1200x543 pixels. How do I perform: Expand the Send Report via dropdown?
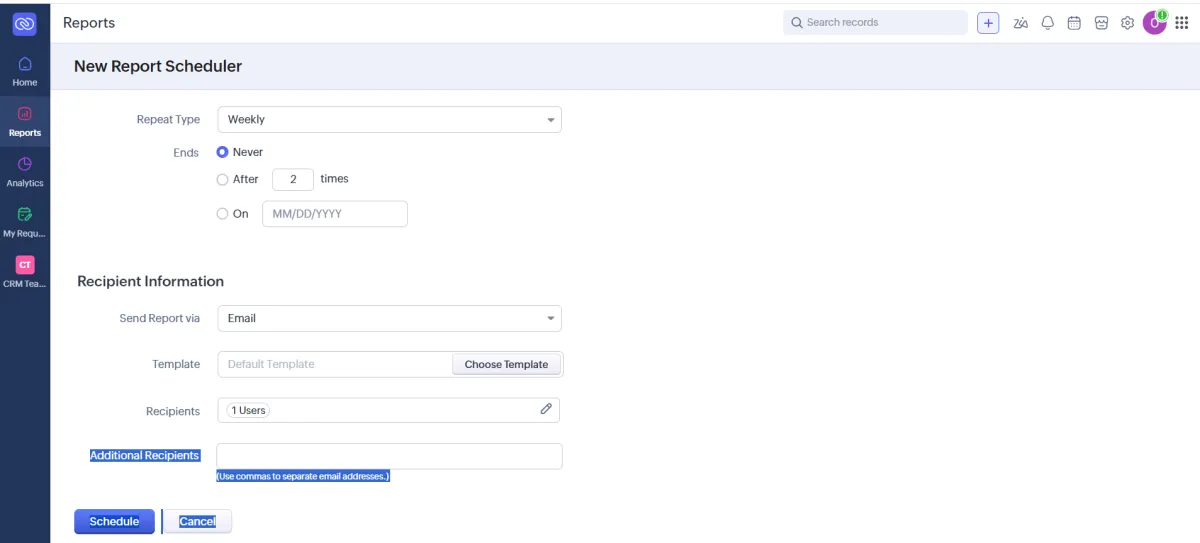pyautogui.click(x=389, y=318)
